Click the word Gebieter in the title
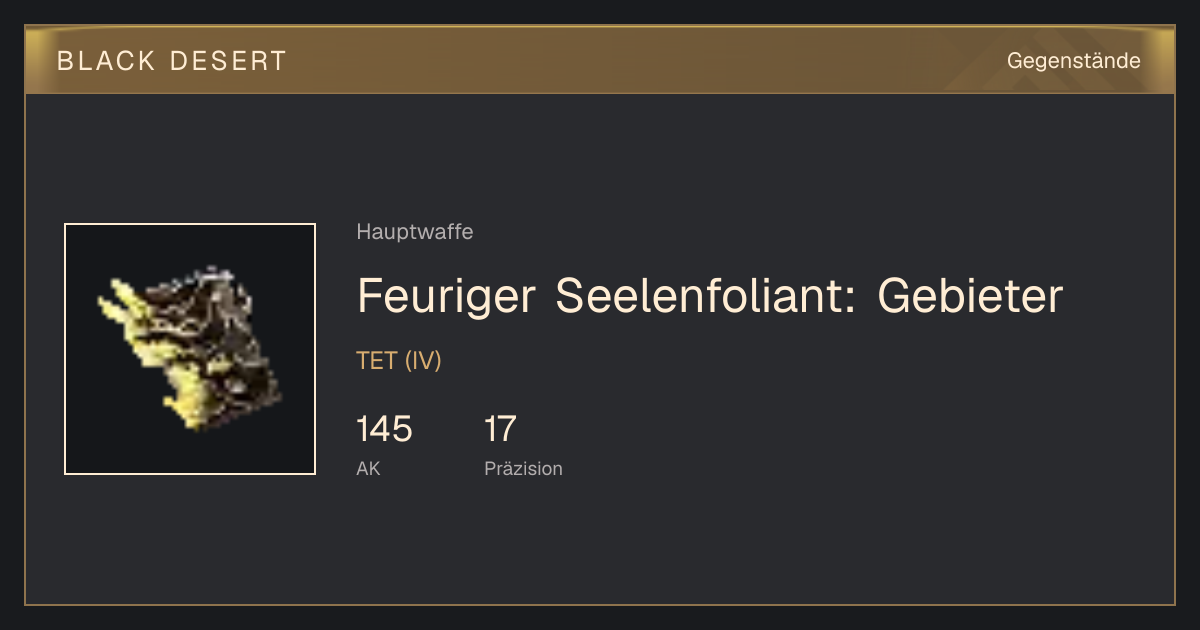Screen dimensions: 1200x630 pos(970,296)
